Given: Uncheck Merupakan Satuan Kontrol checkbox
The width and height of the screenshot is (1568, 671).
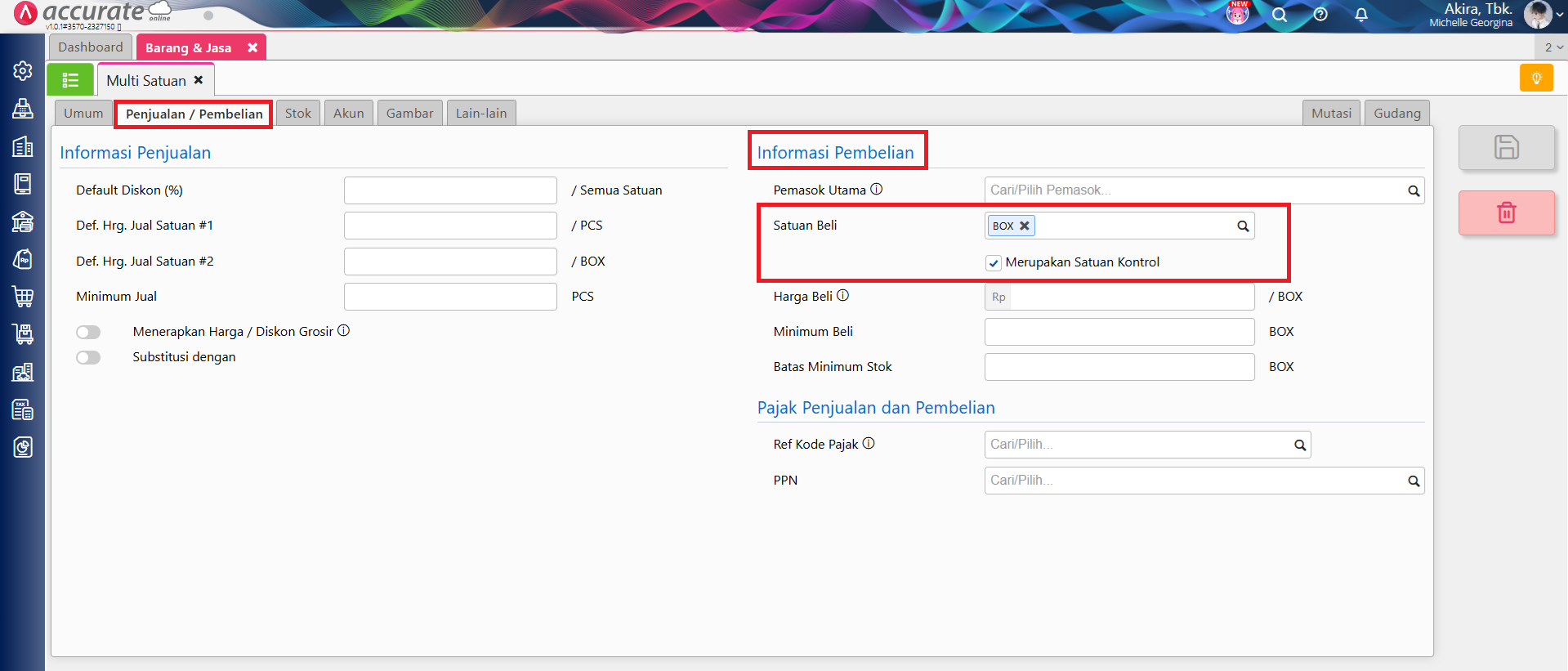Looking at the screenshot, I should click(994, 263).
